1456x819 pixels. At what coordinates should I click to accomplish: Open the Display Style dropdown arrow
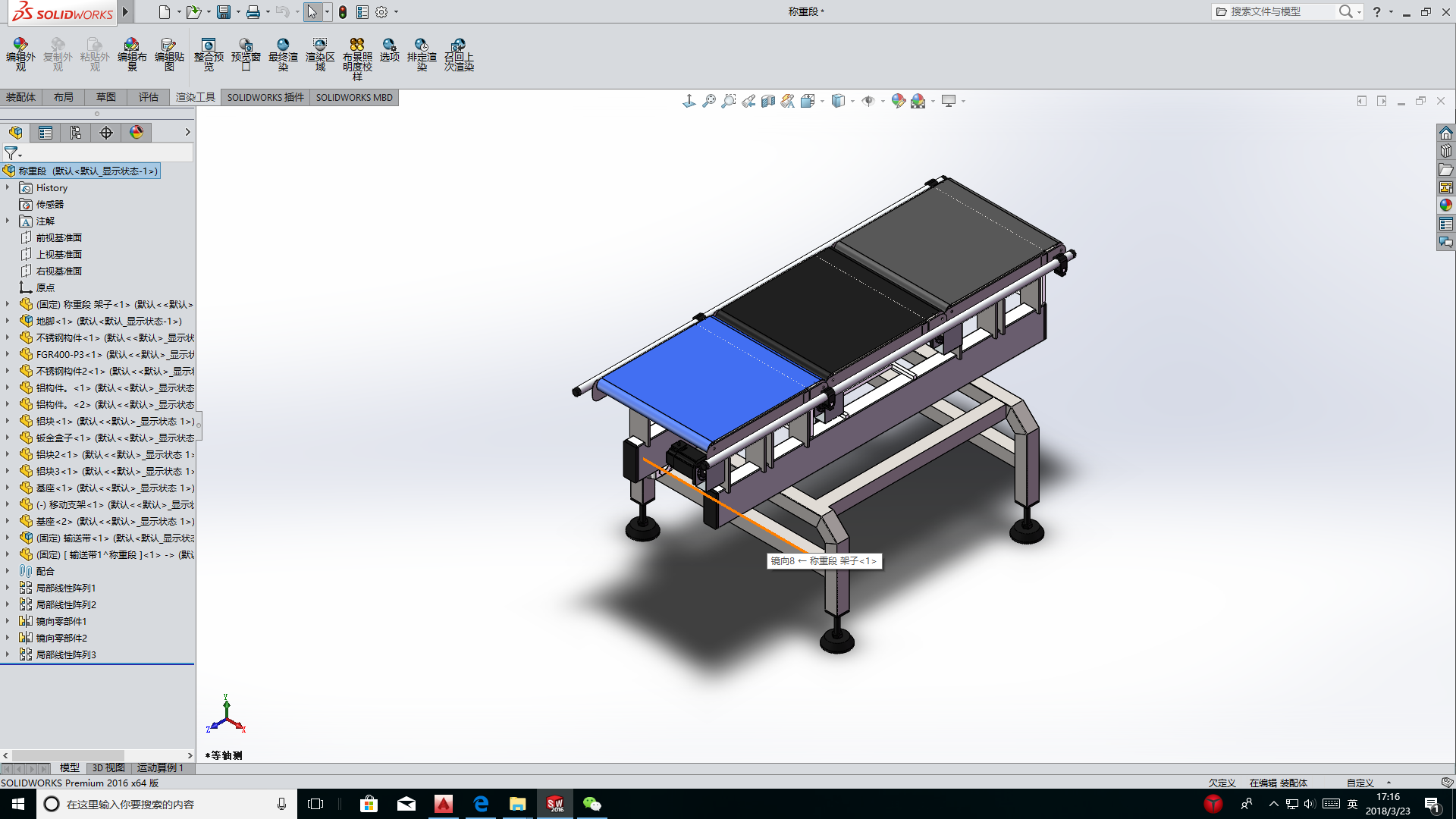[x=851, y=100]
